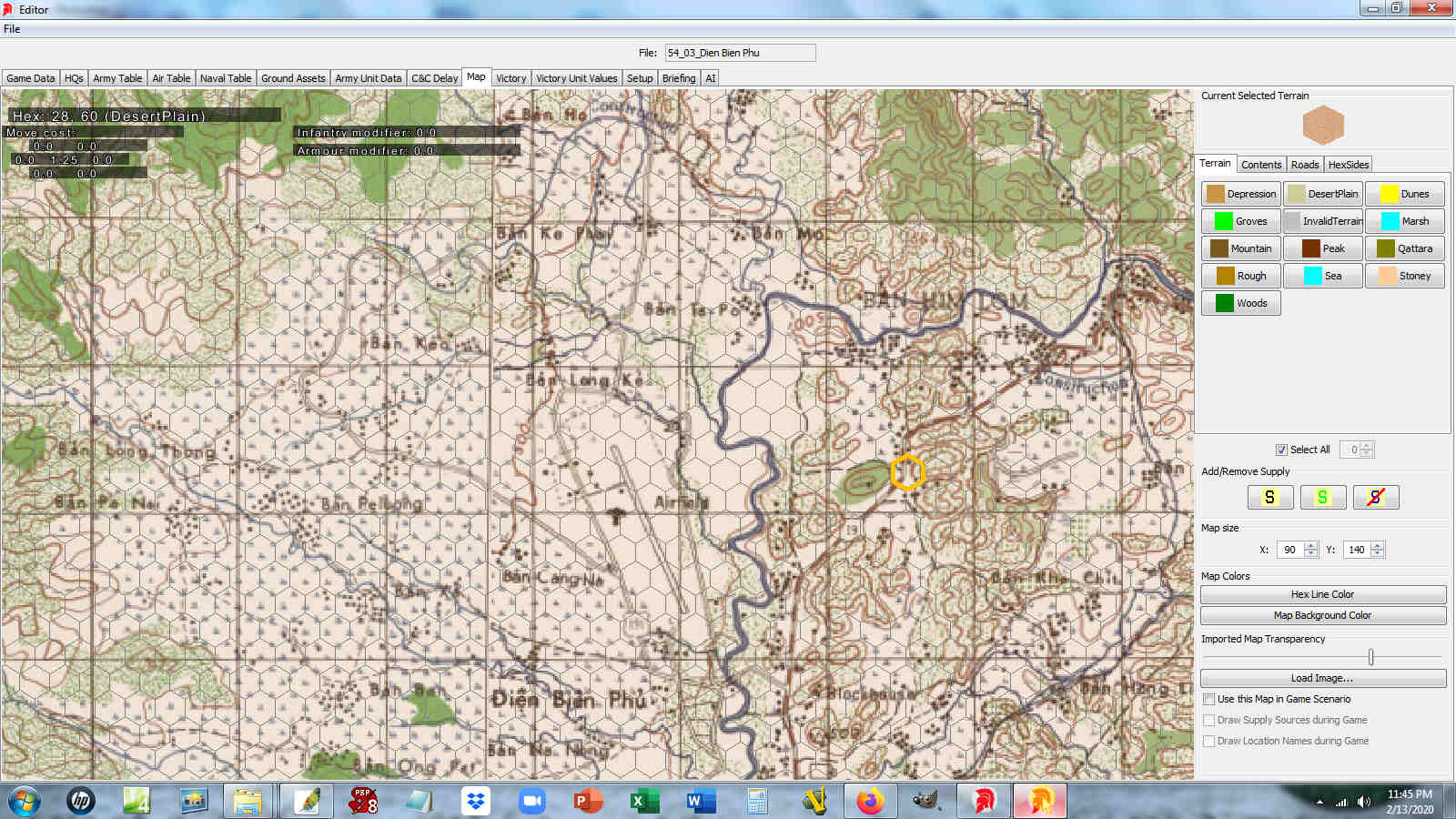Screen dimensions: 1456x819
Task: Pick the Stoney terrain type
Action: (x=1405, y=276)
